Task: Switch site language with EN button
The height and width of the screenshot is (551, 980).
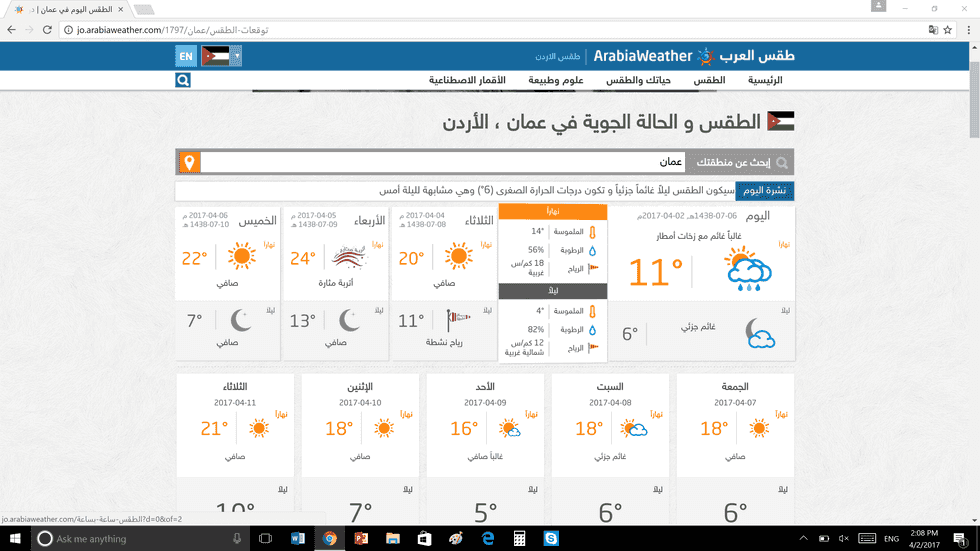Action: (x=185, y=56)
